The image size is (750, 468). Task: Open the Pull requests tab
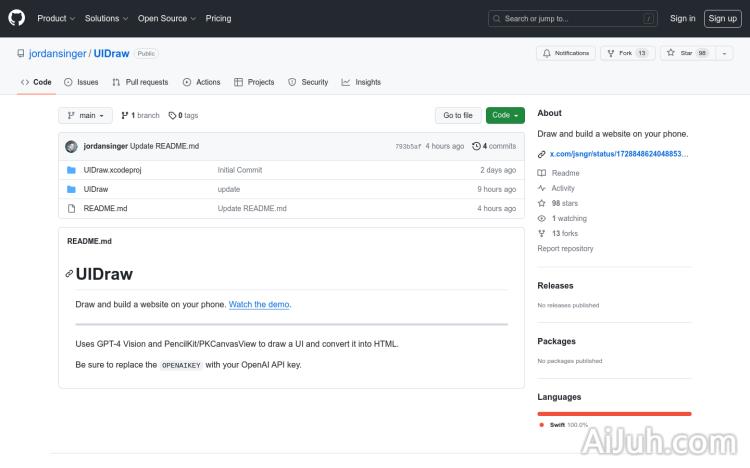[x=140, y=82]
